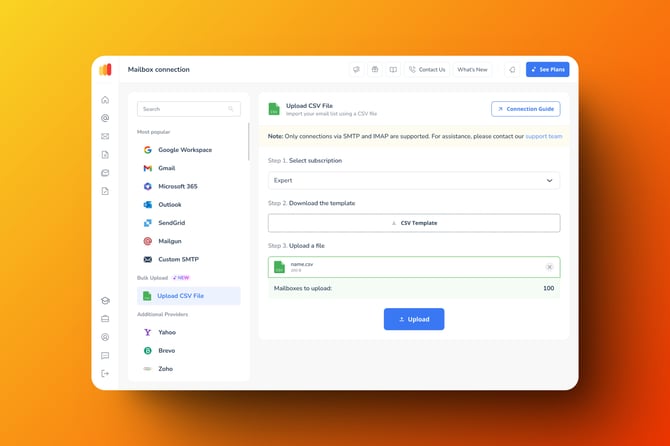Click the open book icon in header
The width and height of the screenshot is (670, 446).
[x=393, y=70]
